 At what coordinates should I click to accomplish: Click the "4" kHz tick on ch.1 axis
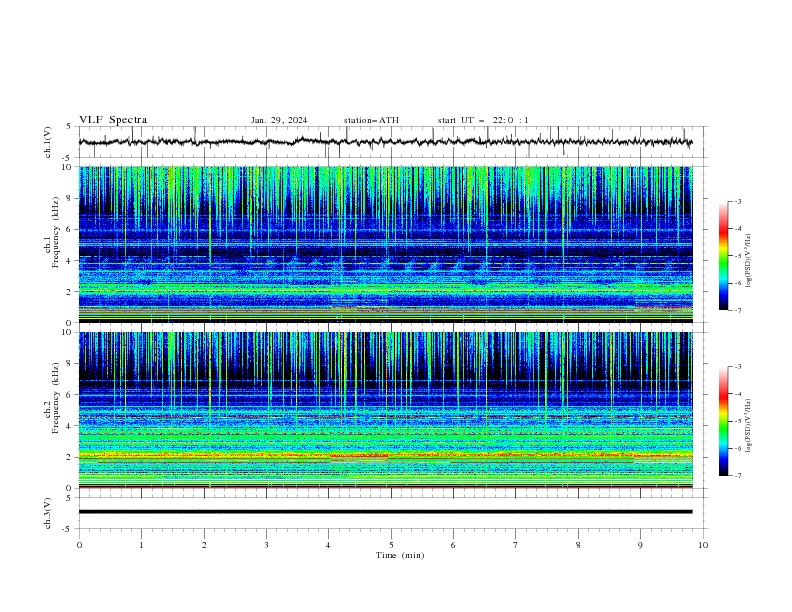(70, 261)
